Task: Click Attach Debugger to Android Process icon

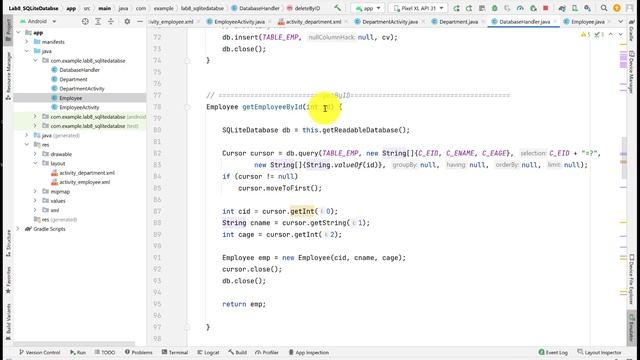Action: (x=533, y=8)
